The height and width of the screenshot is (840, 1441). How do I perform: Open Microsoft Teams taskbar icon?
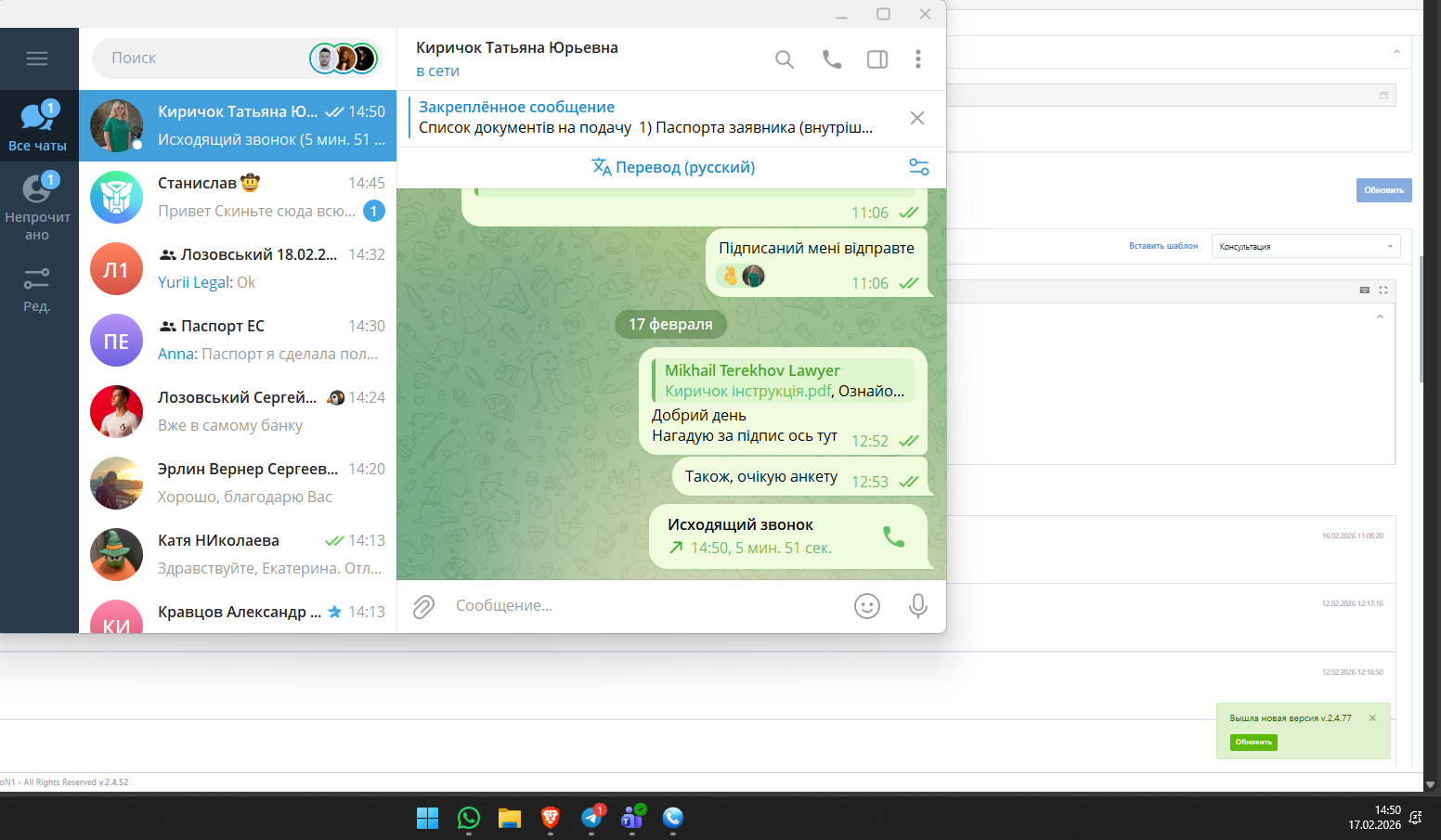632,818
